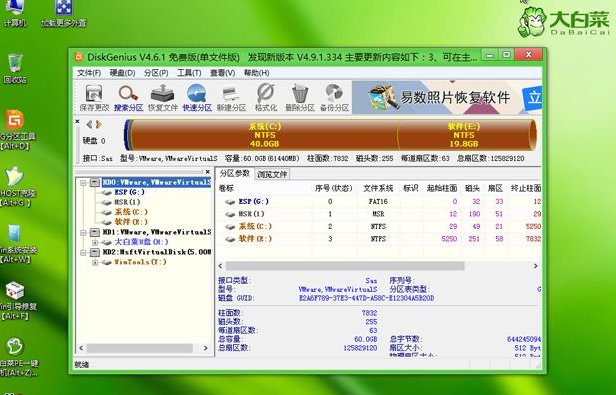This screenshot has height=395, width=616.
Task: Expand the 大白菜U盘(H:) tree node
Action: coord(95,243)
